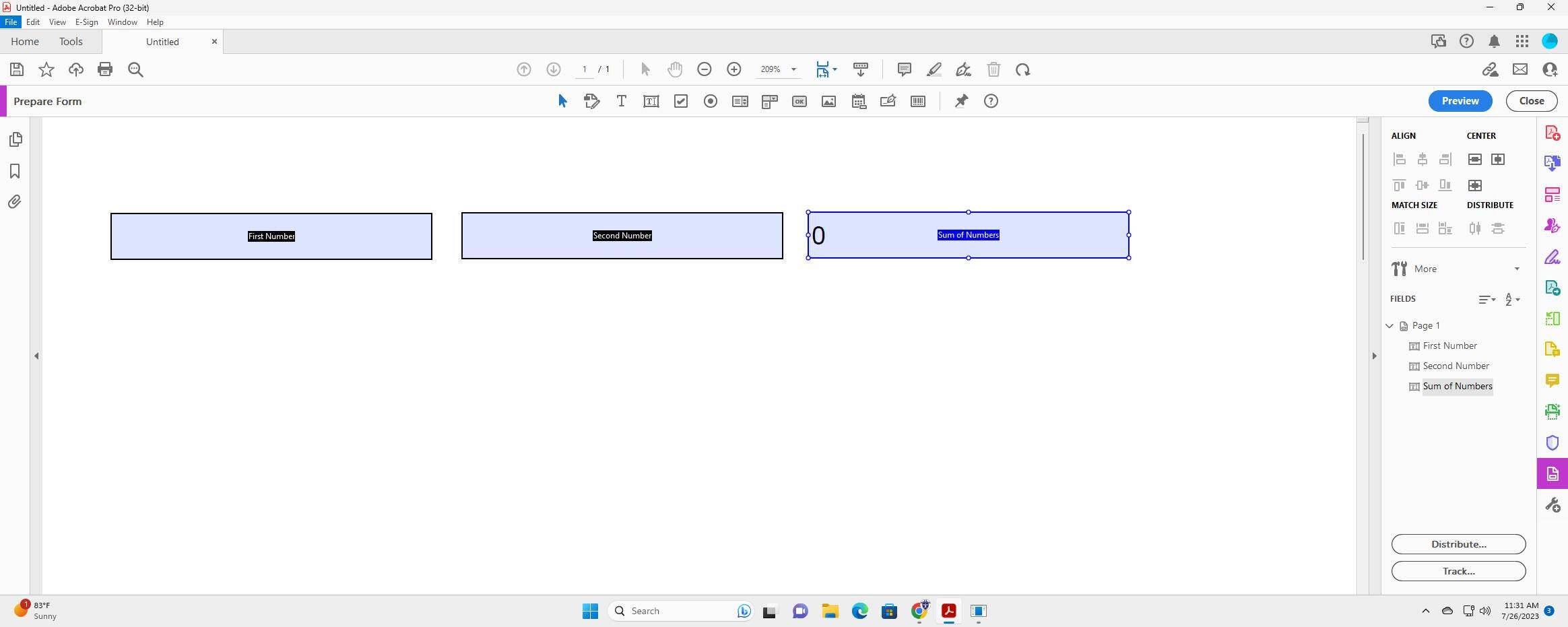Close the Prepare Form toolbar
1568x627 pixels.
[1532, 101]
